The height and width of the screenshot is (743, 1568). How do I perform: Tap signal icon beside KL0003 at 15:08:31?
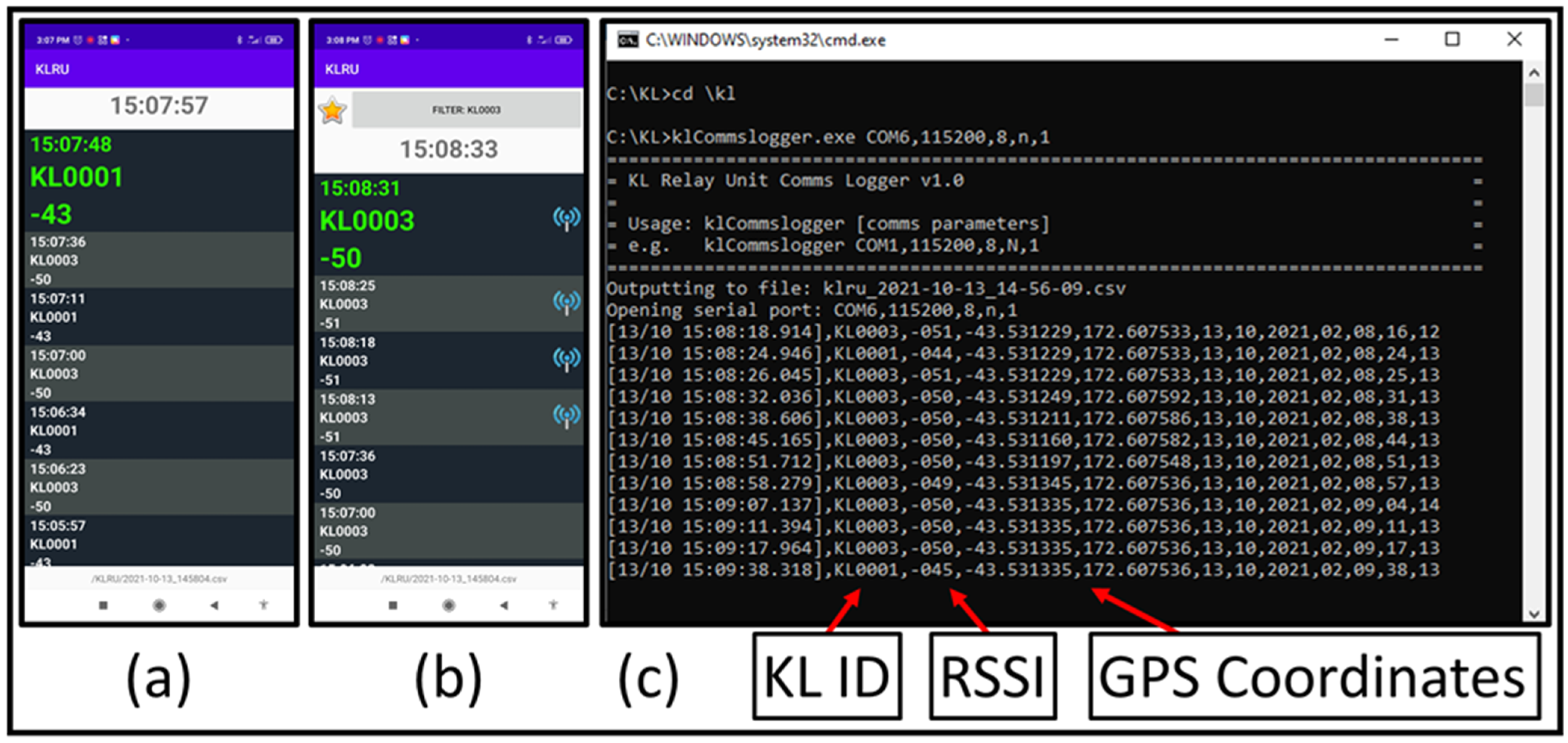566,219
